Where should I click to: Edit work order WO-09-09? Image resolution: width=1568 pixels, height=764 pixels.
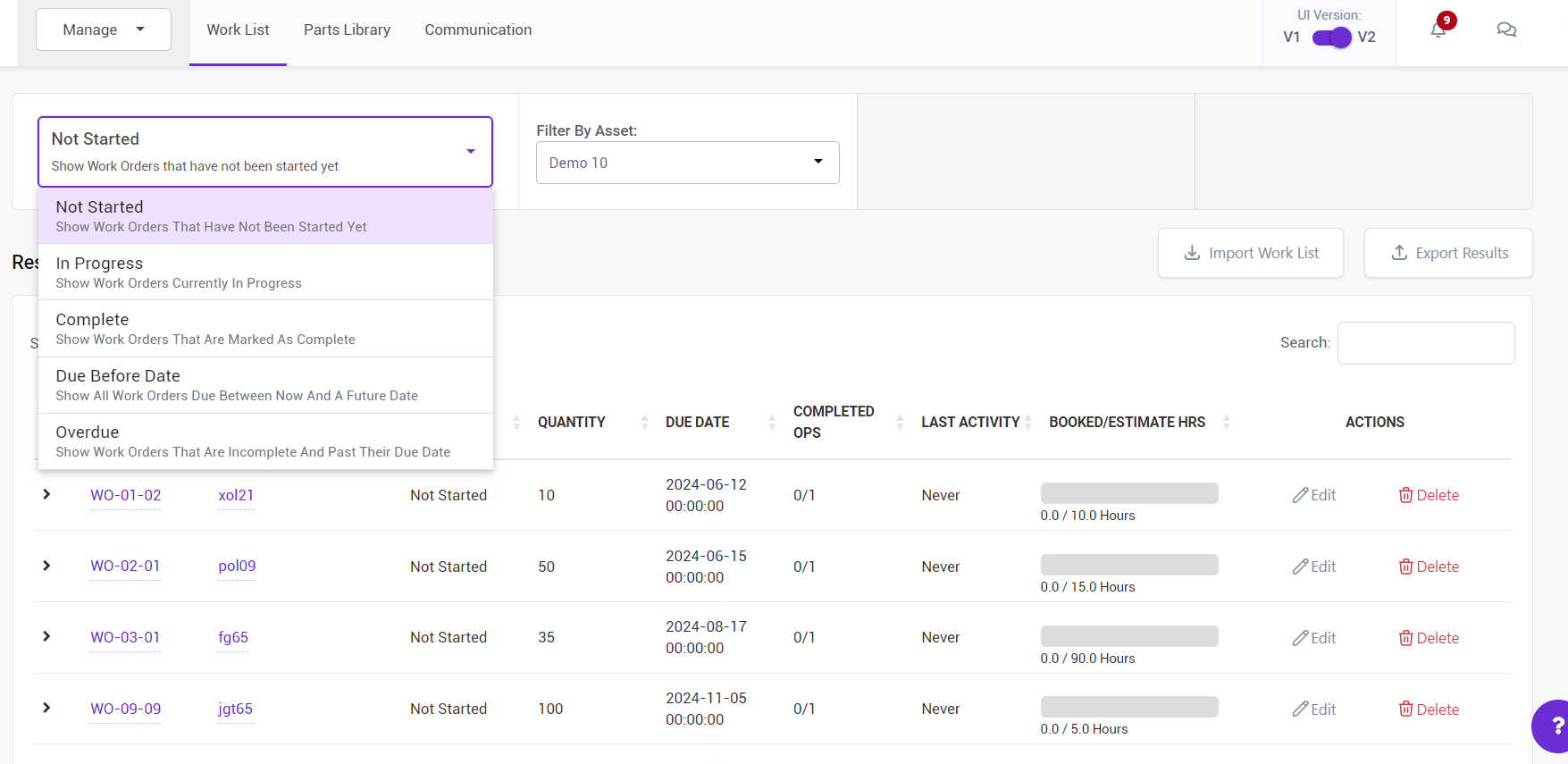point(1314,709)
